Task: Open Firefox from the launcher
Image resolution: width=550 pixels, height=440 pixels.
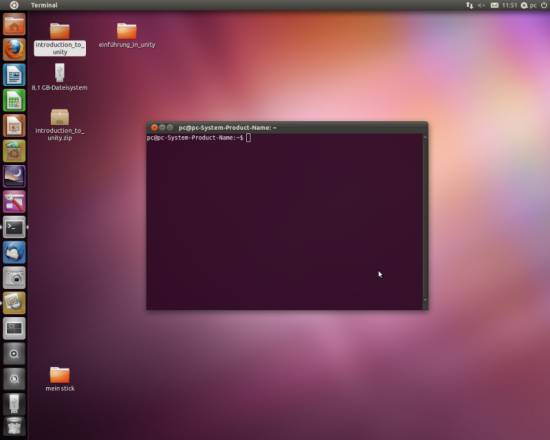Action: 14,49
